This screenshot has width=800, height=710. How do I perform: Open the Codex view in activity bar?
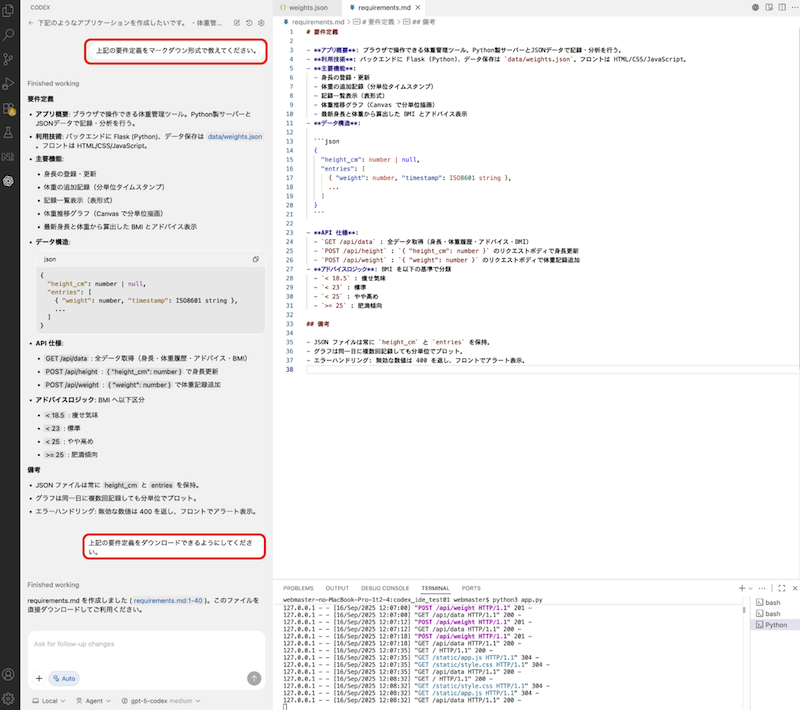[8, 181]
